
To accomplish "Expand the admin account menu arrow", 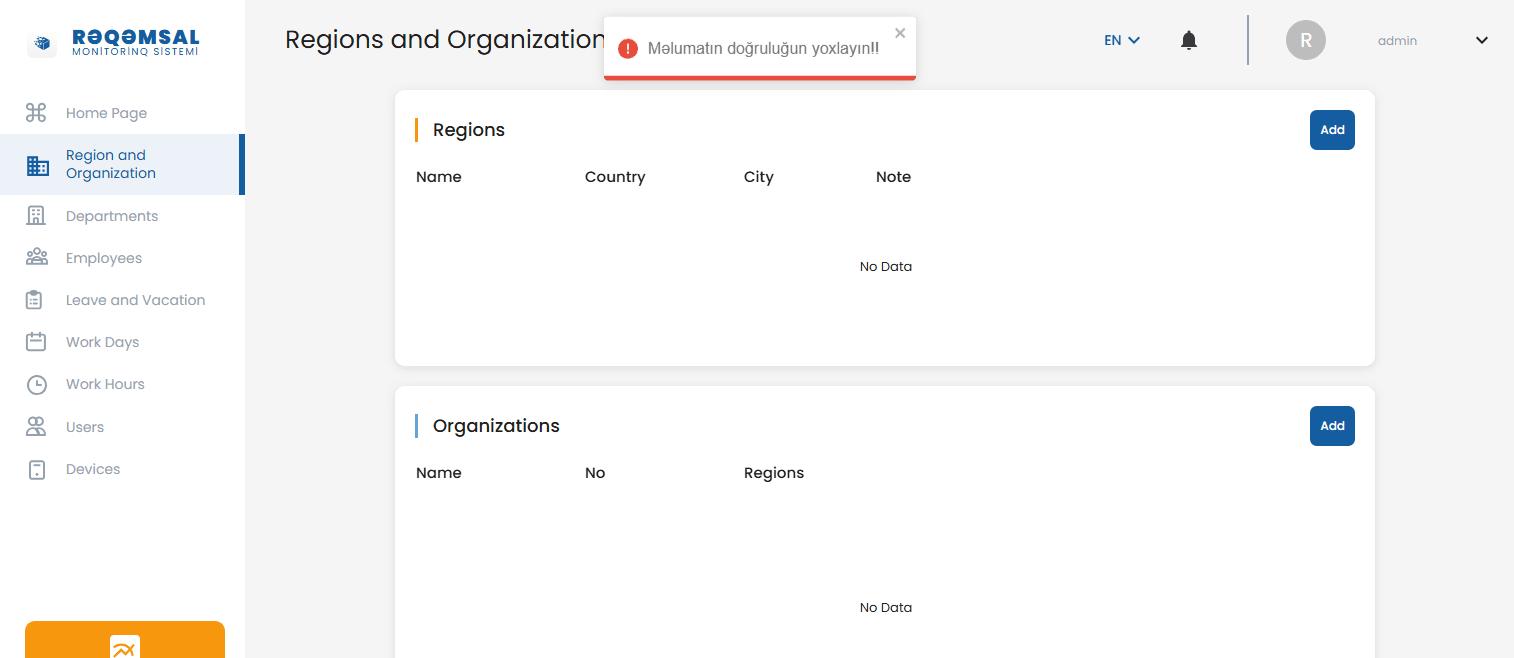I will (x=1481, y=41).
